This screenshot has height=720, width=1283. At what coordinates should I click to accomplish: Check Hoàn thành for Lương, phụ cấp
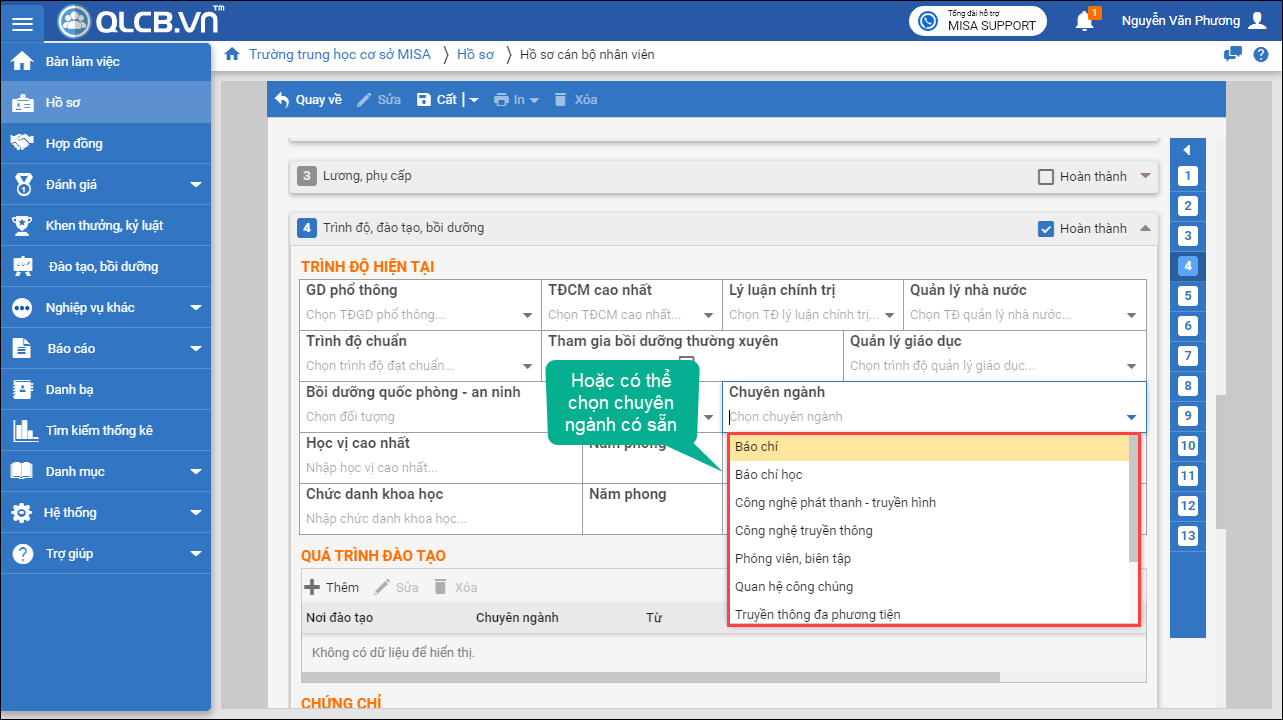pyautogui.click(x=1046, y=177)
